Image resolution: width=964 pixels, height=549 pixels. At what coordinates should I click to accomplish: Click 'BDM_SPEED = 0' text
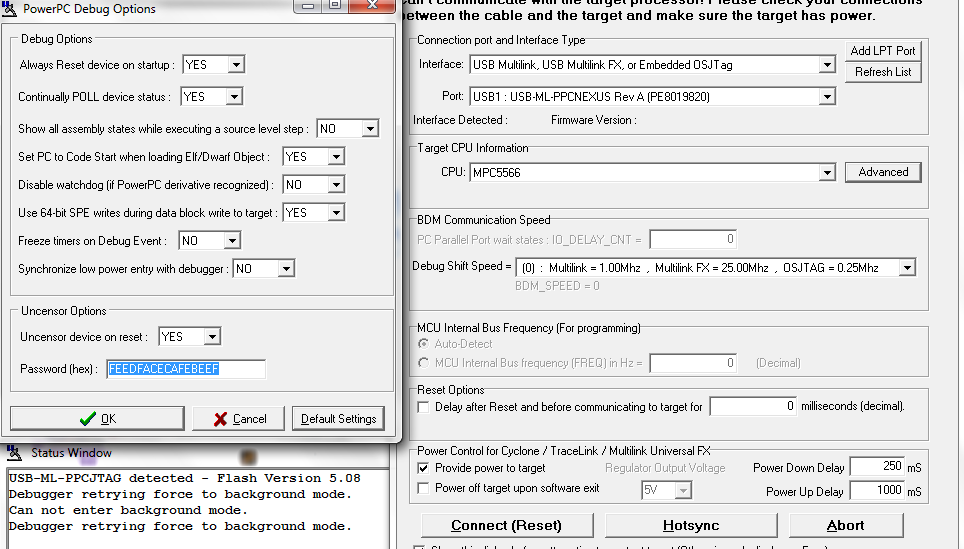[x=557, y=286]
